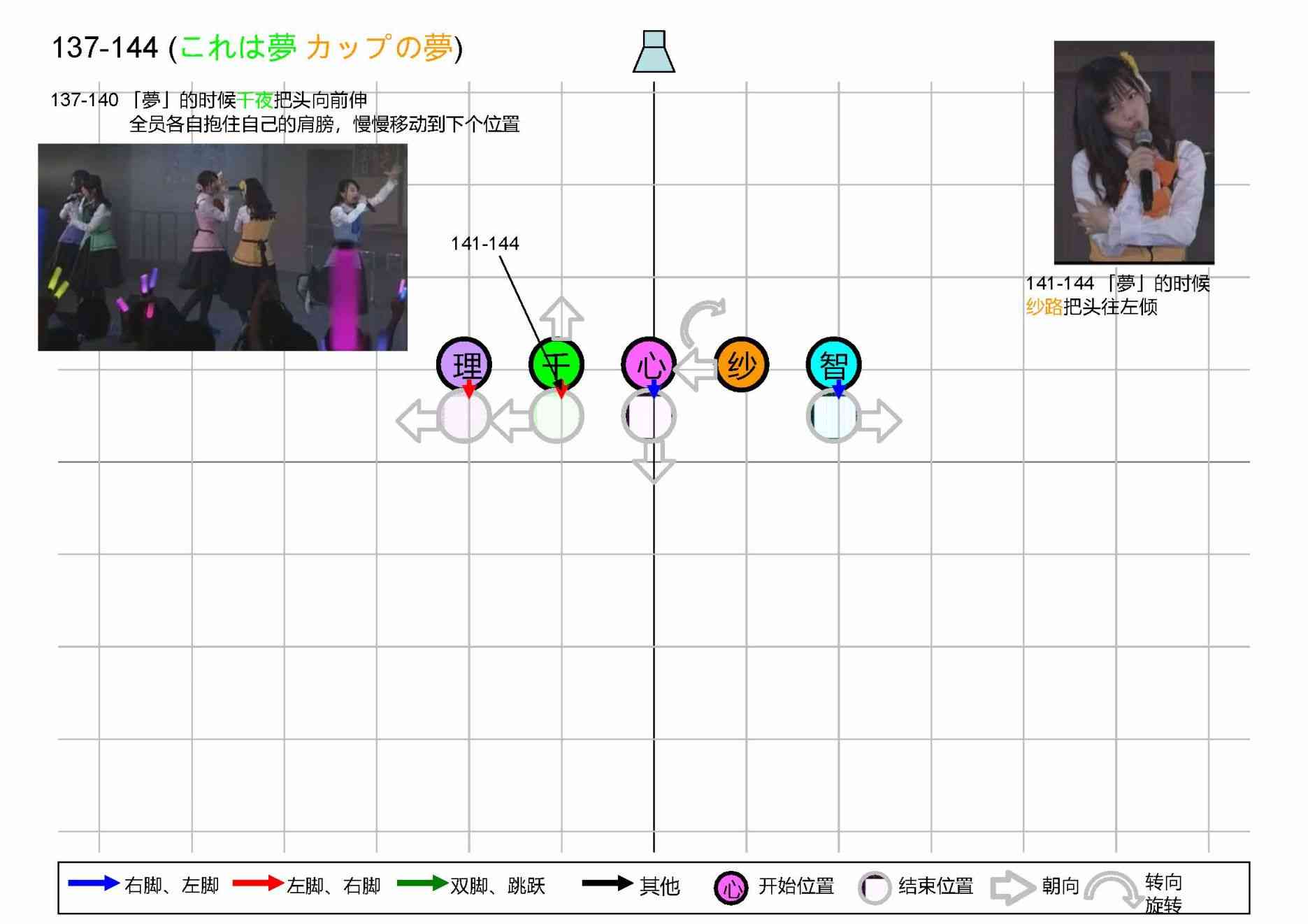Select the end position circle below 理
Screen dimensions: 1308x924
464,417
